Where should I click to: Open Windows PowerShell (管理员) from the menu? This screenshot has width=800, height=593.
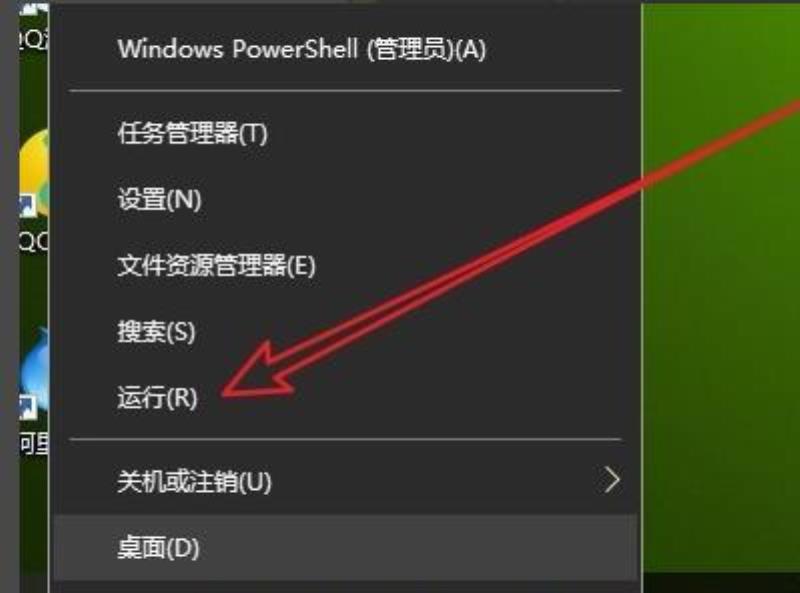coord(301,50)
